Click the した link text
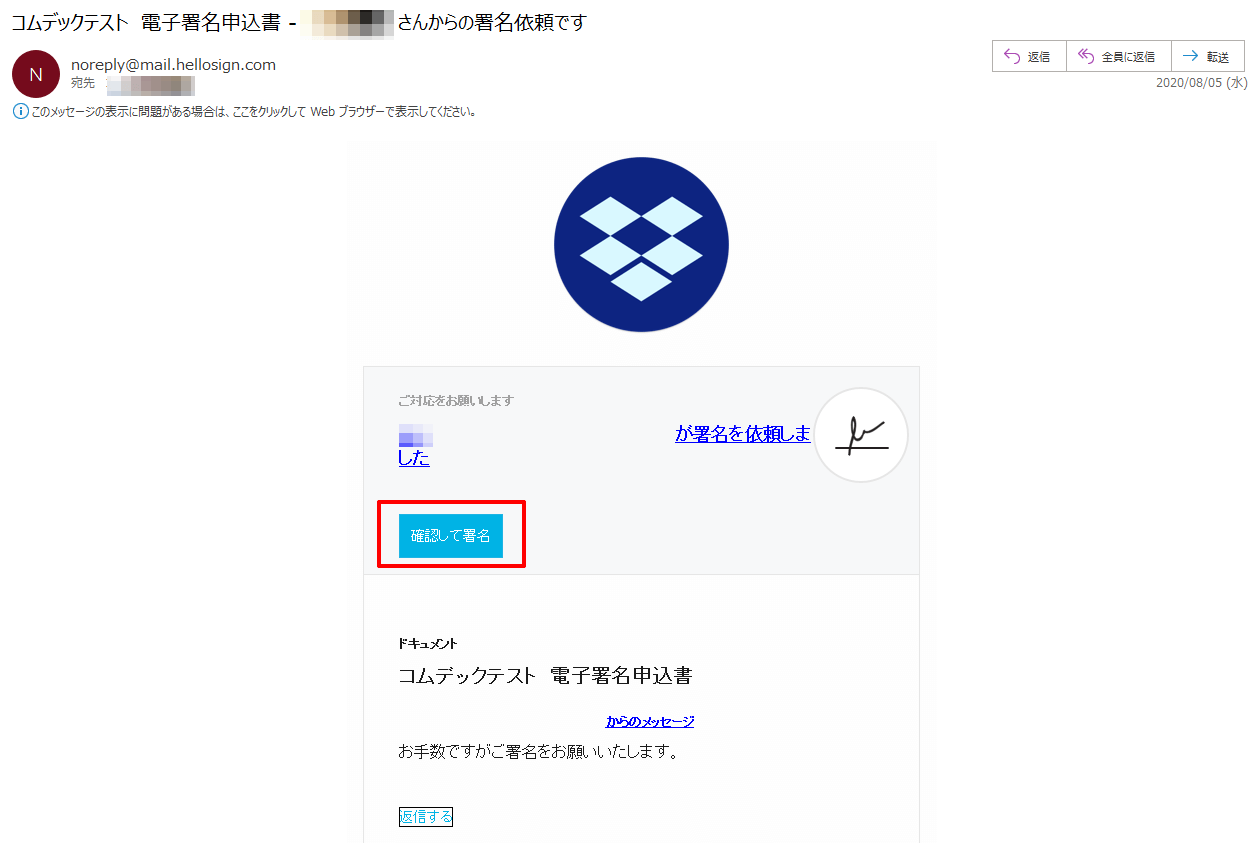The height and width of the screenshot is (843, 1248). (x=414, y=458)
